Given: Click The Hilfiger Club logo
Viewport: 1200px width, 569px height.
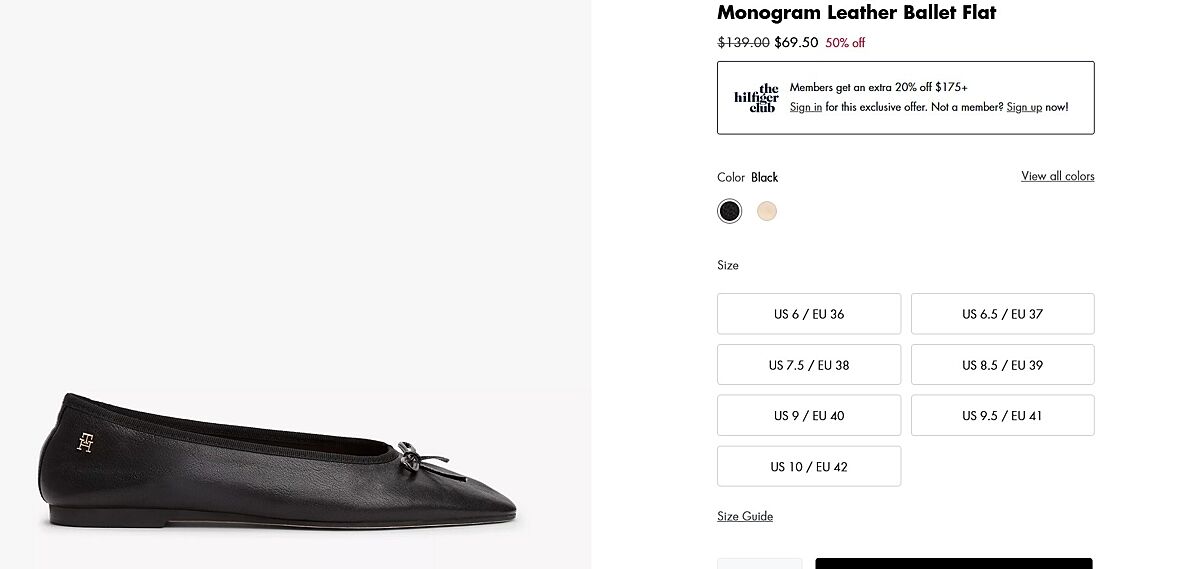Looking at the screenshot, I should click(756, 98).
